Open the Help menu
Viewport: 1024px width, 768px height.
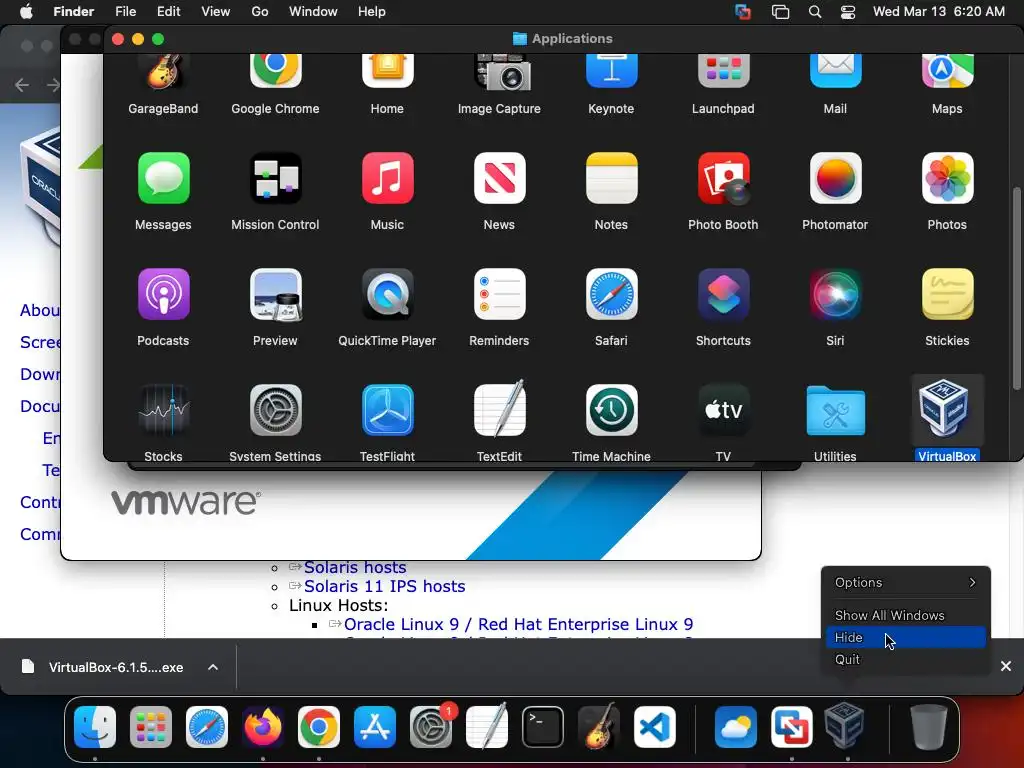click(372, 12)
